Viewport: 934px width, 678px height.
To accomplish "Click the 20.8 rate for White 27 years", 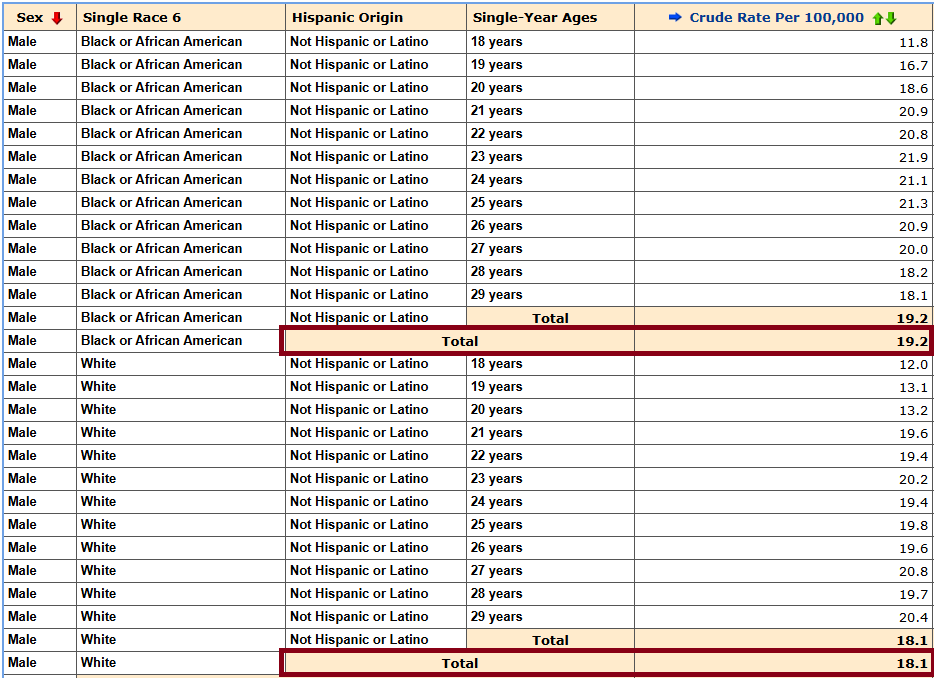I will pyautogui.click(x=913, y=571).
